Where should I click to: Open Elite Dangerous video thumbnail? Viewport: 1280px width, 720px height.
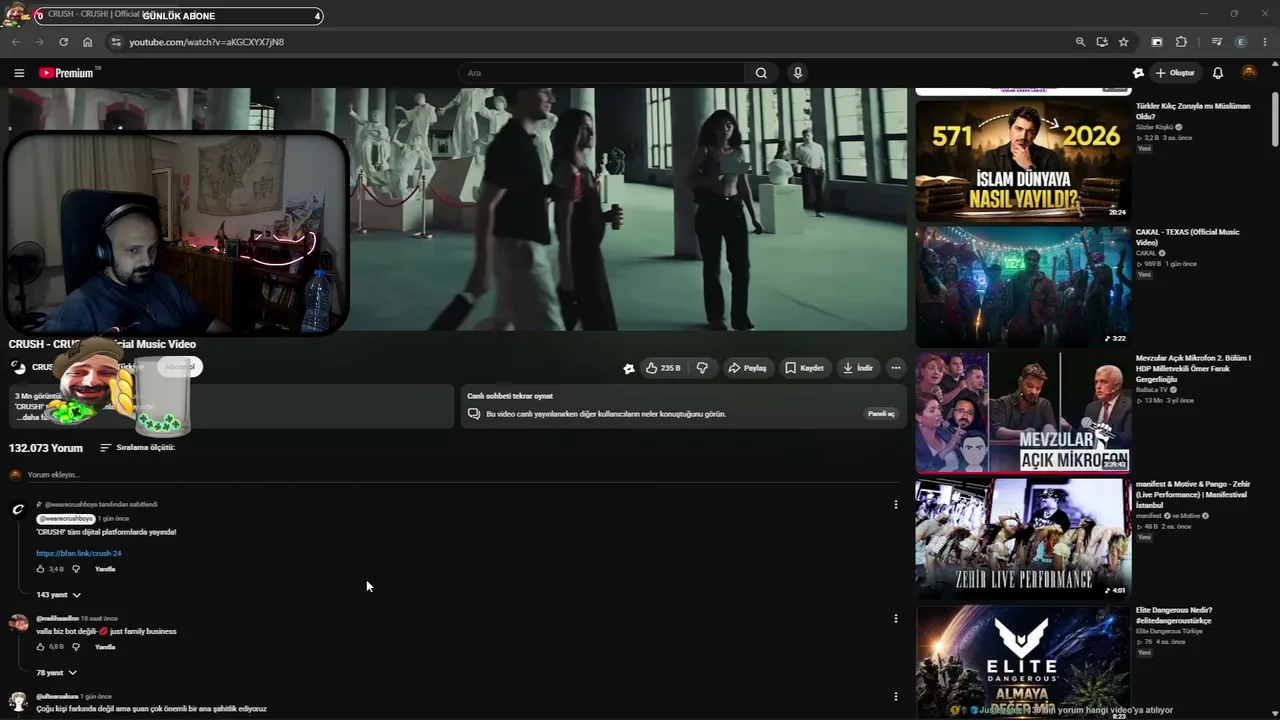pyautogui.click(x=1023, y=662)
